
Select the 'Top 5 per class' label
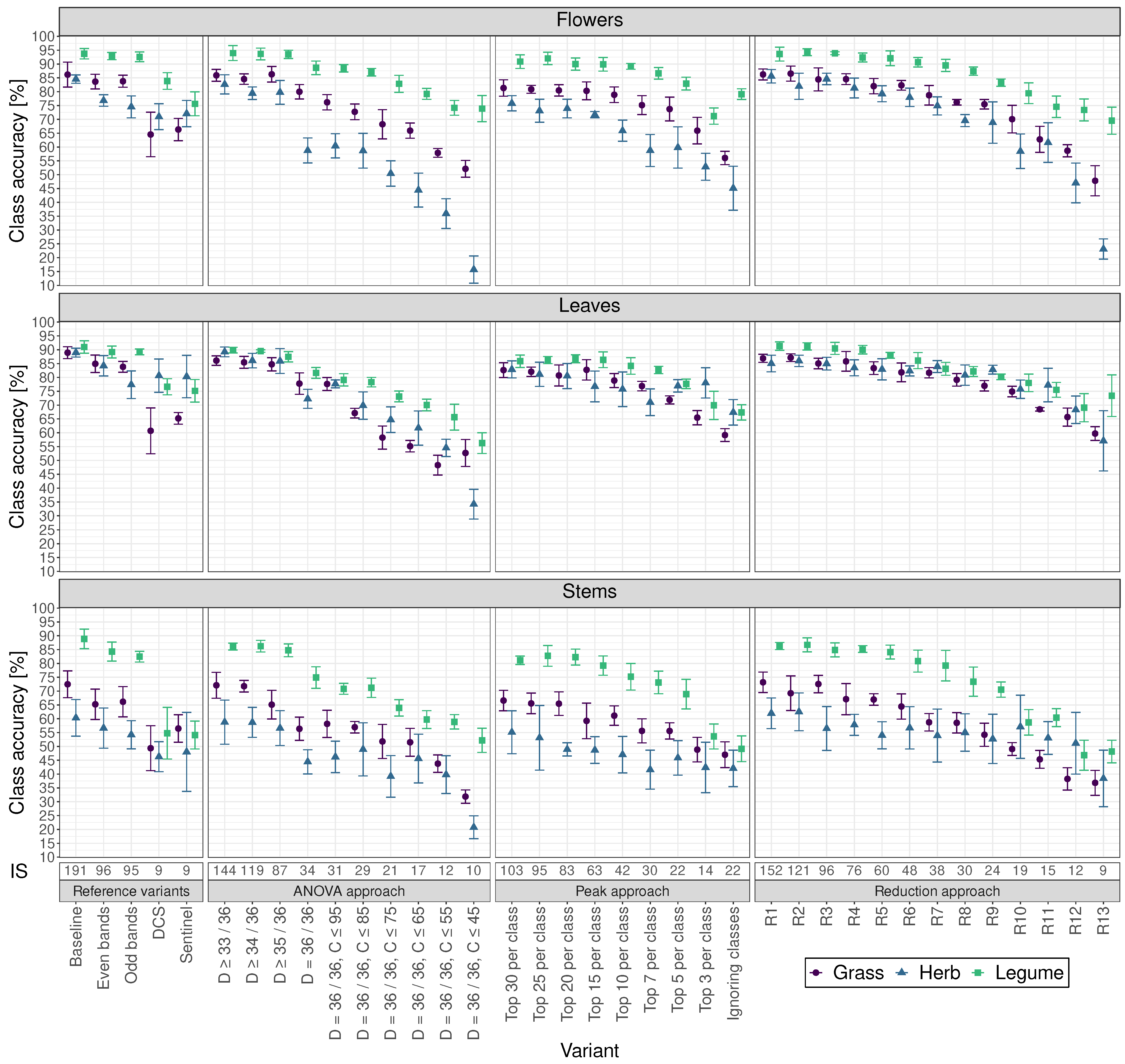click(x=677, y=960)
